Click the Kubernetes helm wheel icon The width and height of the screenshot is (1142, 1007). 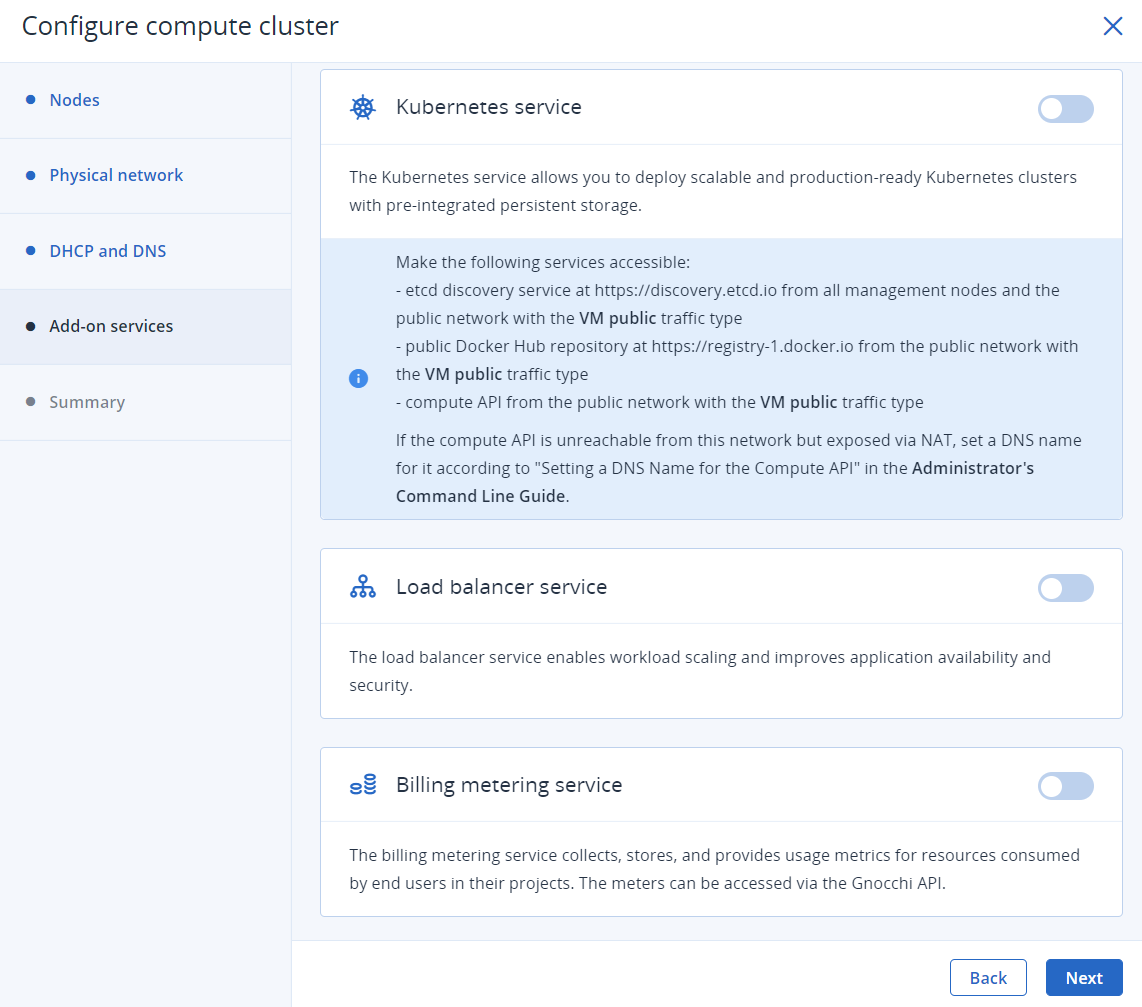[x=362, y=108]
